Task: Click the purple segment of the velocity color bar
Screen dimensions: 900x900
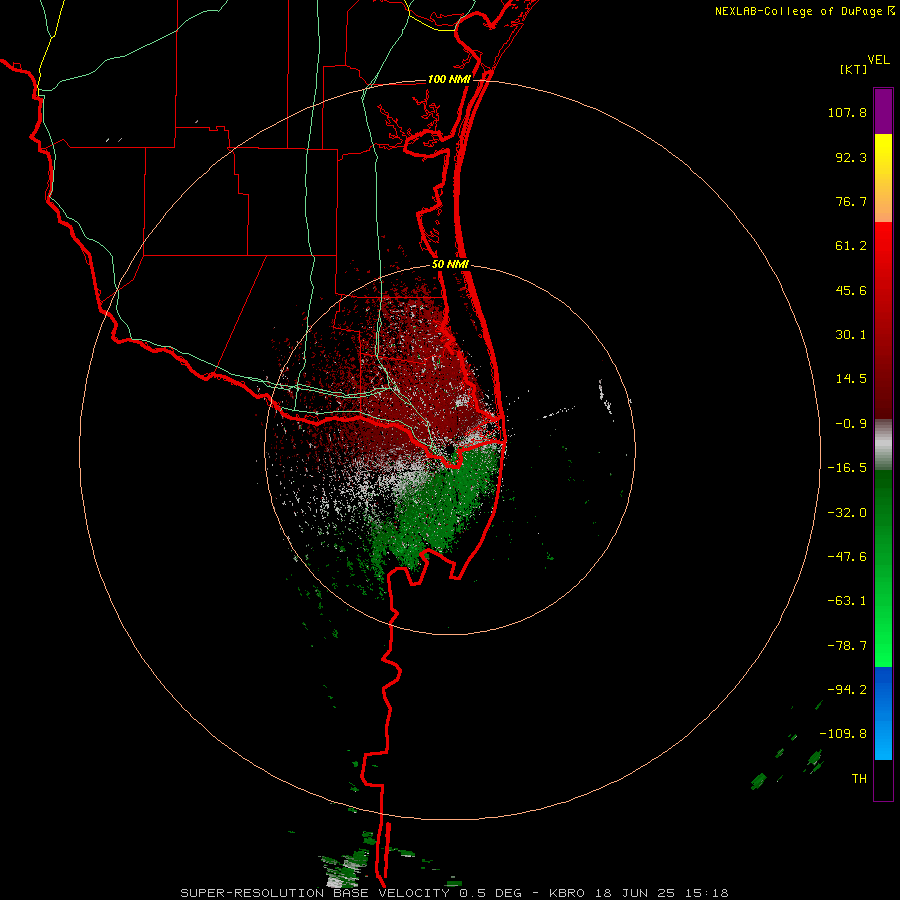Action: pyautogui.click(x=883, y=111)
